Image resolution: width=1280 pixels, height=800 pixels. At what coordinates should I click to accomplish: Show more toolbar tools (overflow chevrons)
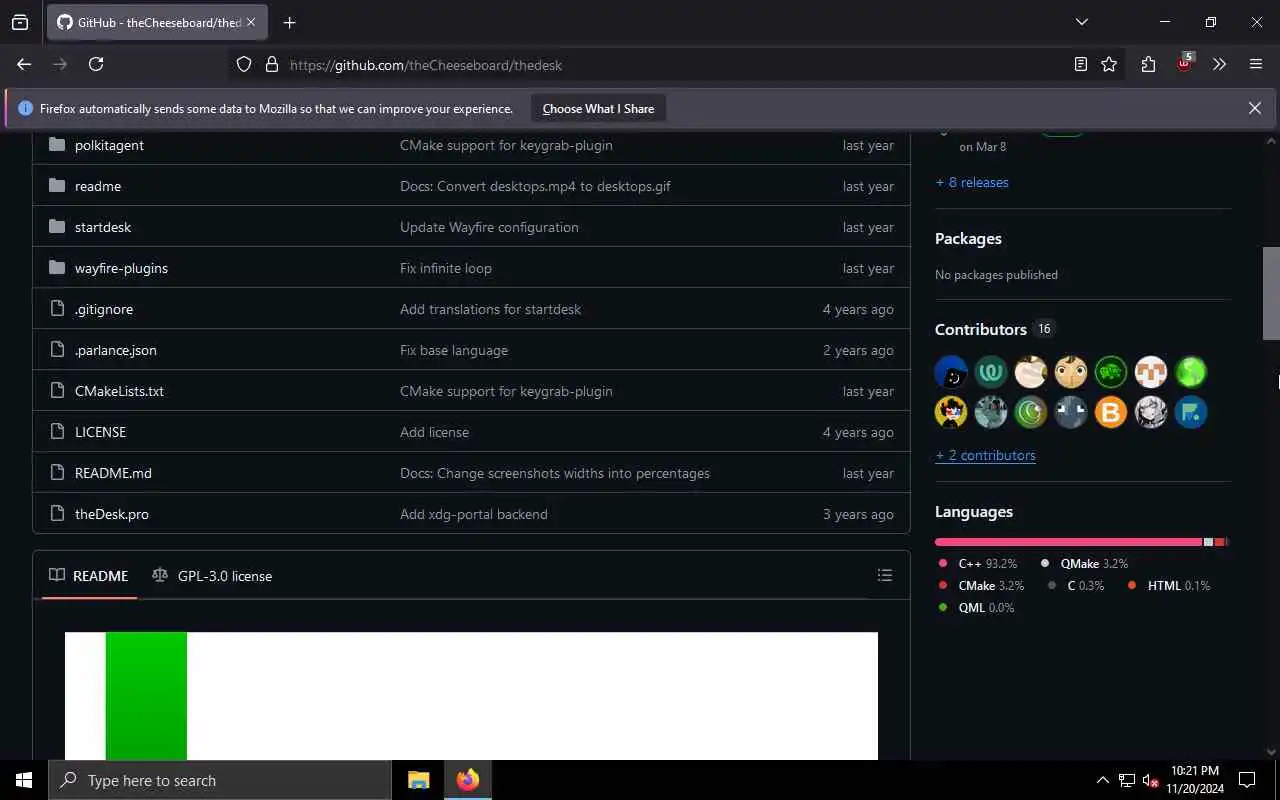(1219, 64)
